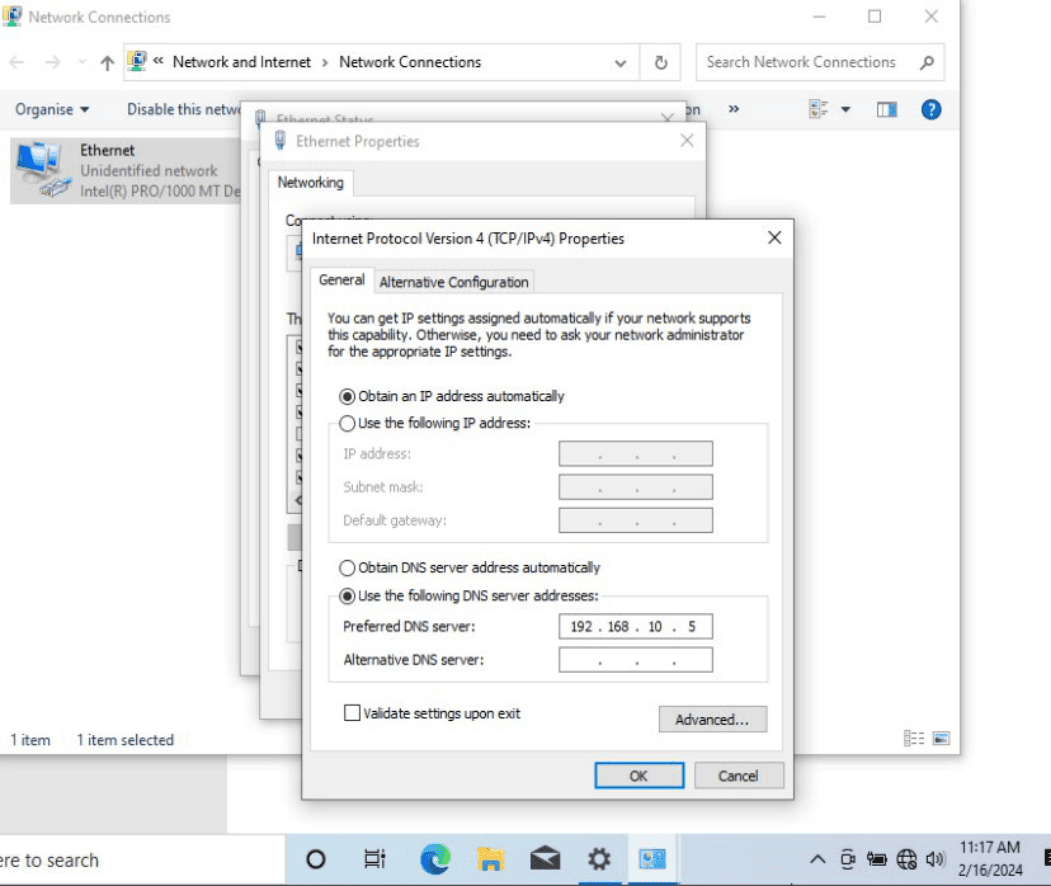Navigate back with the back arrow
Viewport: 1051px width, 886px height.
(17, 62)
